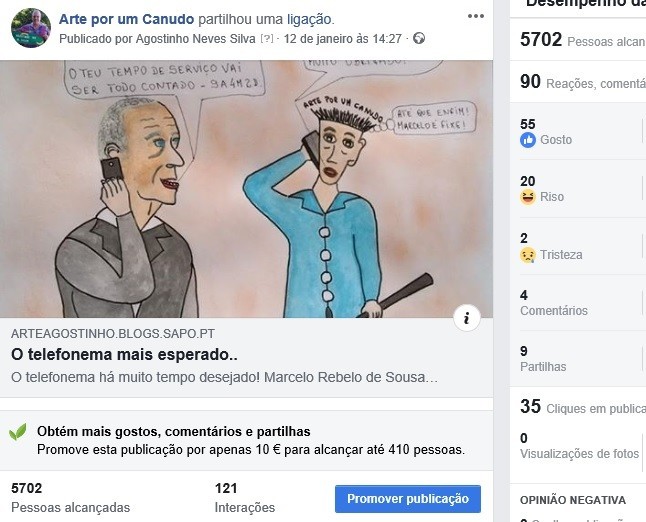Click the Tristeza sad emoji icon
Screen dimensions: 646x522
point(528,255)
